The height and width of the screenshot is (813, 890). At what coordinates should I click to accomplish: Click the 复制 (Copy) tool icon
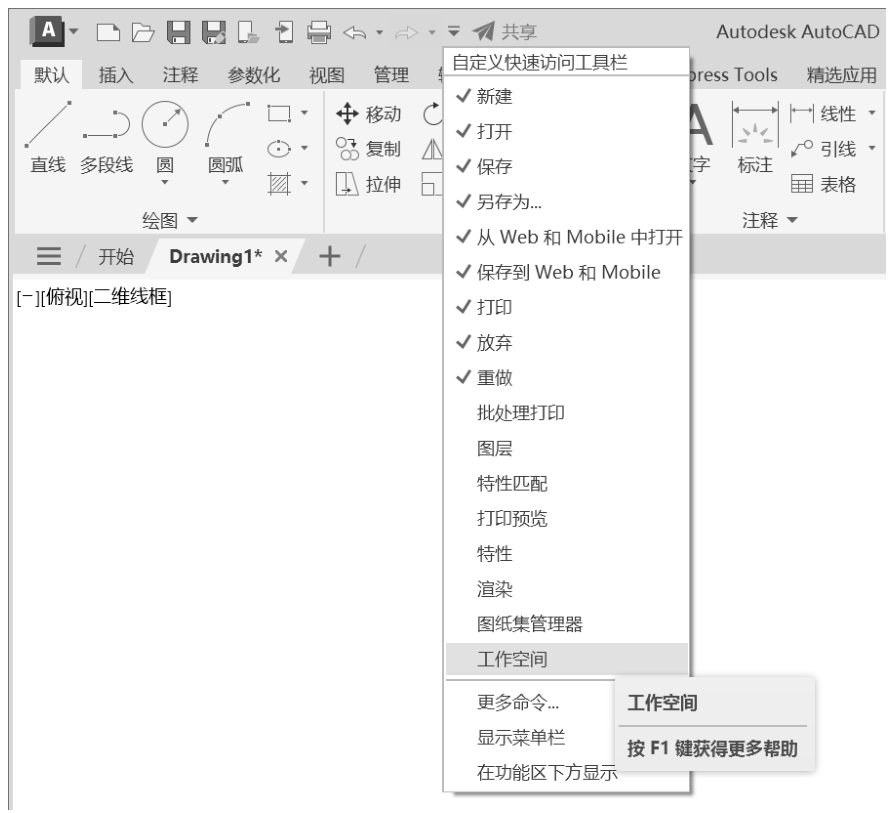[347, 149]
